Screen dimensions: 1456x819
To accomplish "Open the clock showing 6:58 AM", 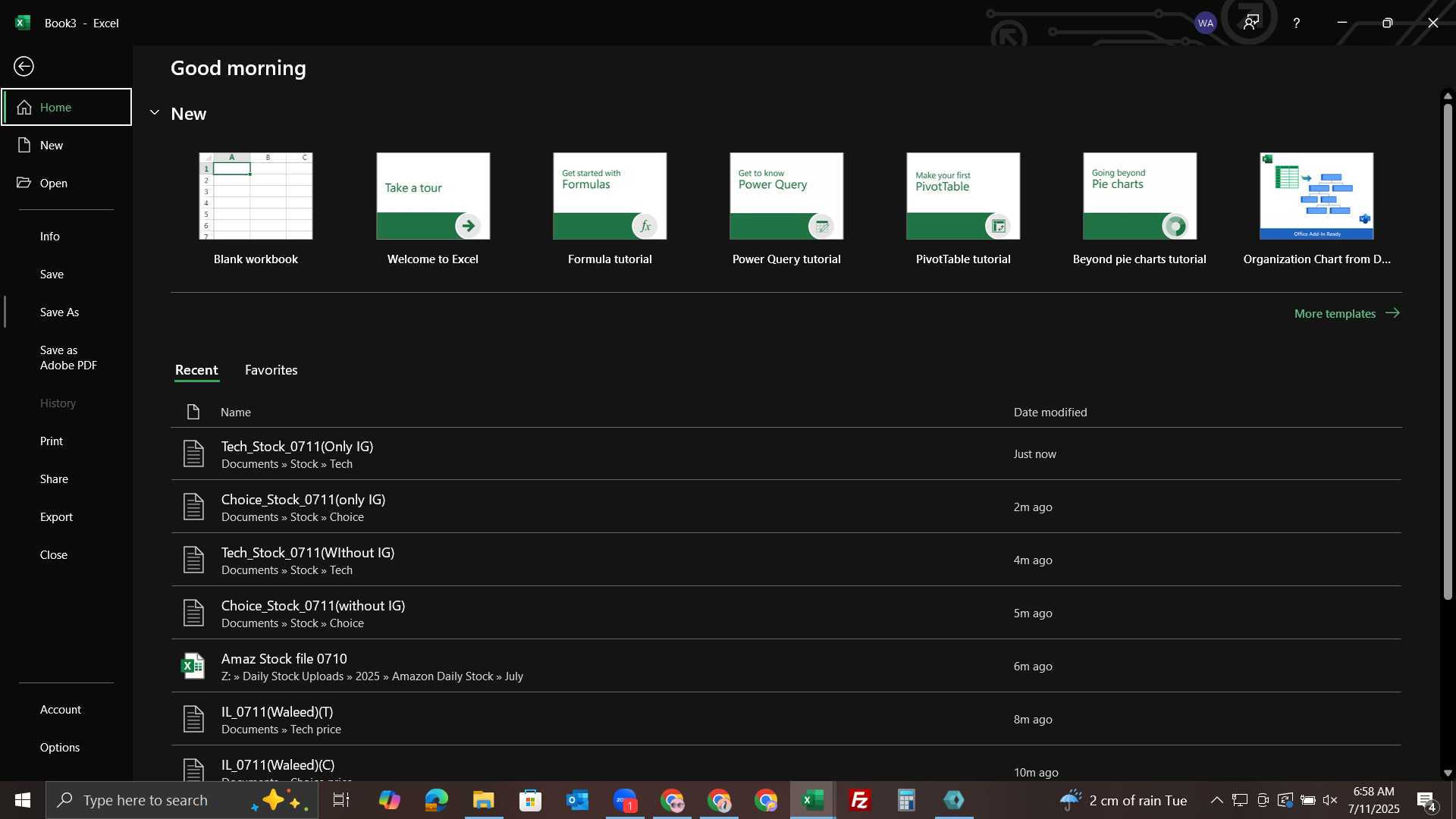I will tap(1373, 800).
